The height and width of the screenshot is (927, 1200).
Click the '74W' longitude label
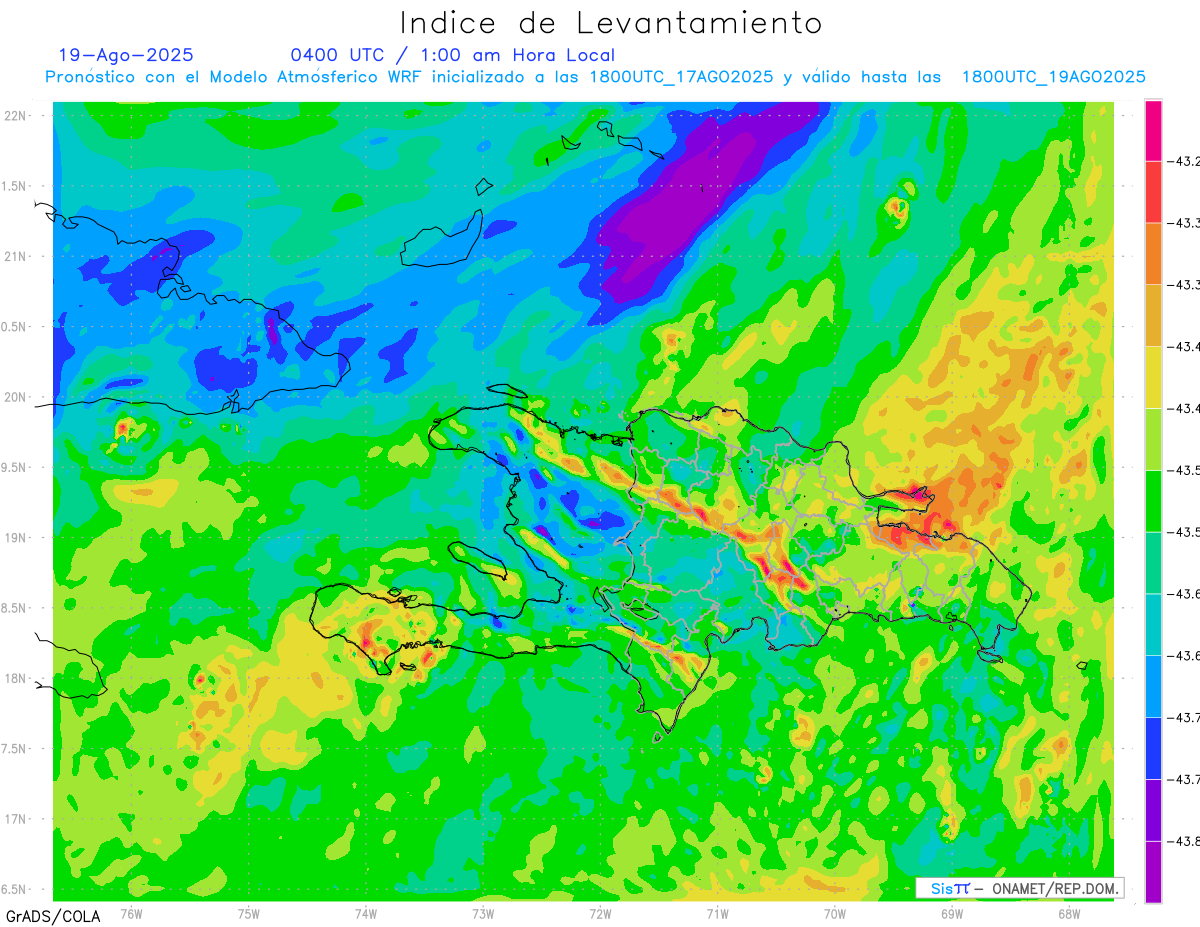point(366,913)
